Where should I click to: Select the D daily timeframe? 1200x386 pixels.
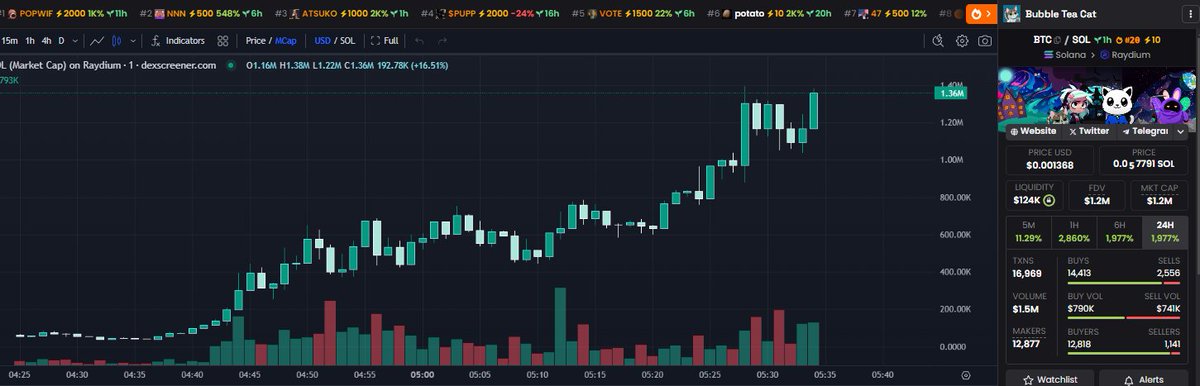[61, 41]
